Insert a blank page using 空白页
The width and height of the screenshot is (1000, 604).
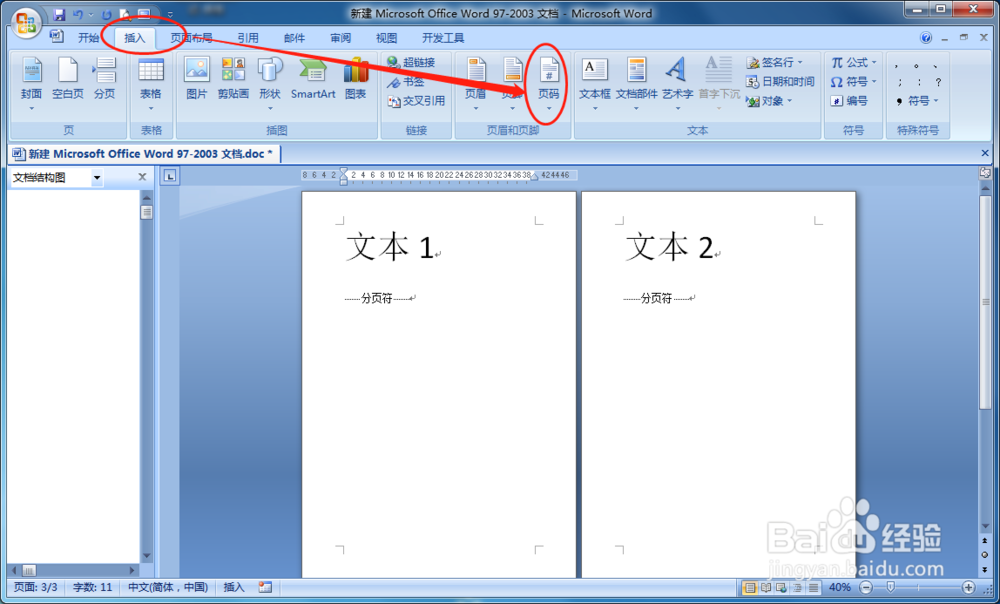(67, 80)
